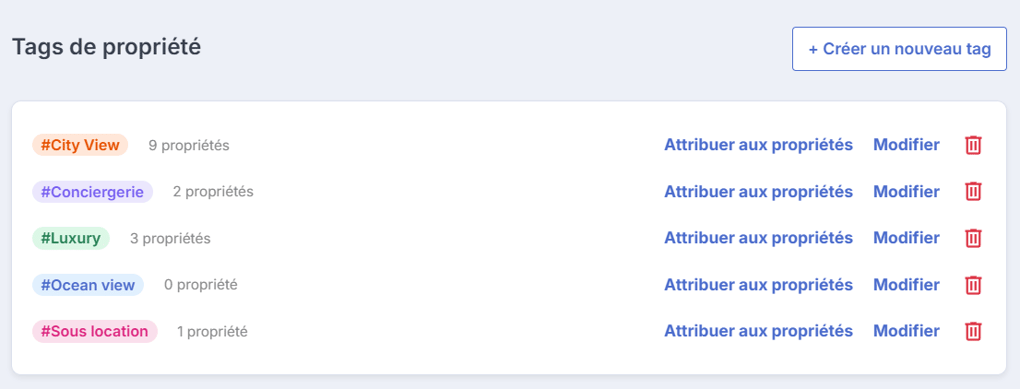
Task: Click Modifier next to Luxury
Action: (x=906, y=238)
